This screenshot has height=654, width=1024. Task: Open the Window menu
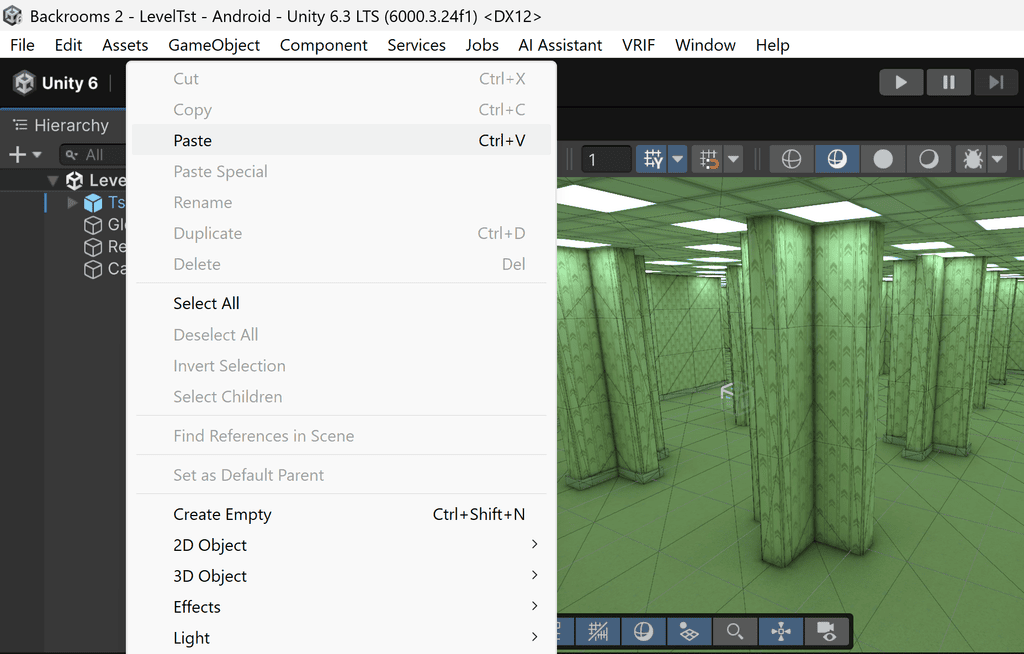pyautogui.click(x=705, y=45)
